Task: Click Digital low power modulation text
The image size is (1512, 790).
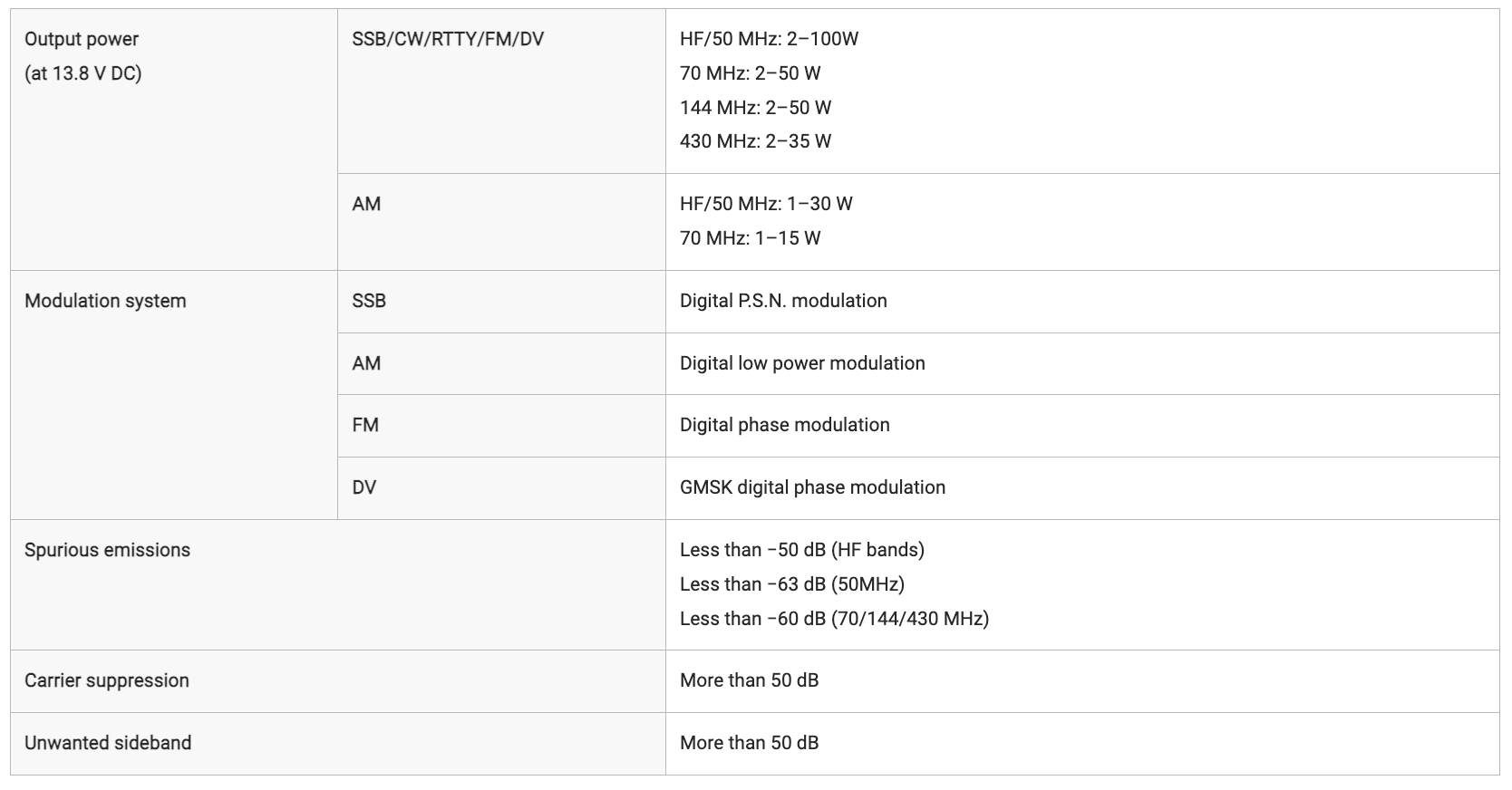Action: tap(802, 363)
